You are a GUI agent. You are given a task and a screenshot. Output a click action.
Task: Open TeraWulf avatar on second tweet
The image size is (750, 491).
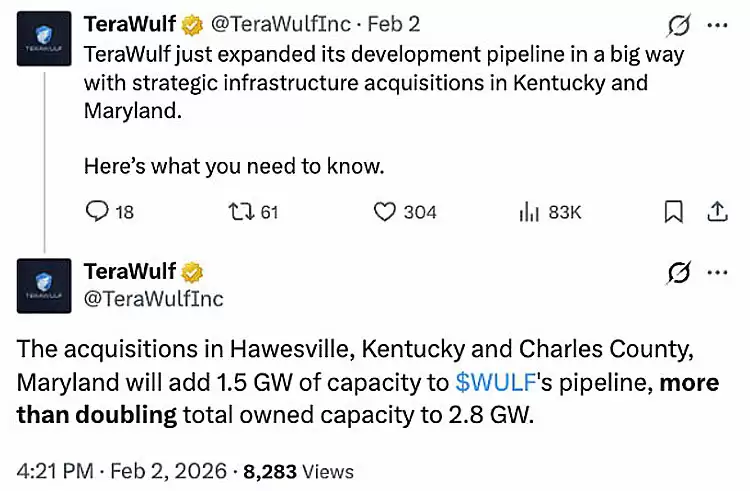click(x=44, y=286)
